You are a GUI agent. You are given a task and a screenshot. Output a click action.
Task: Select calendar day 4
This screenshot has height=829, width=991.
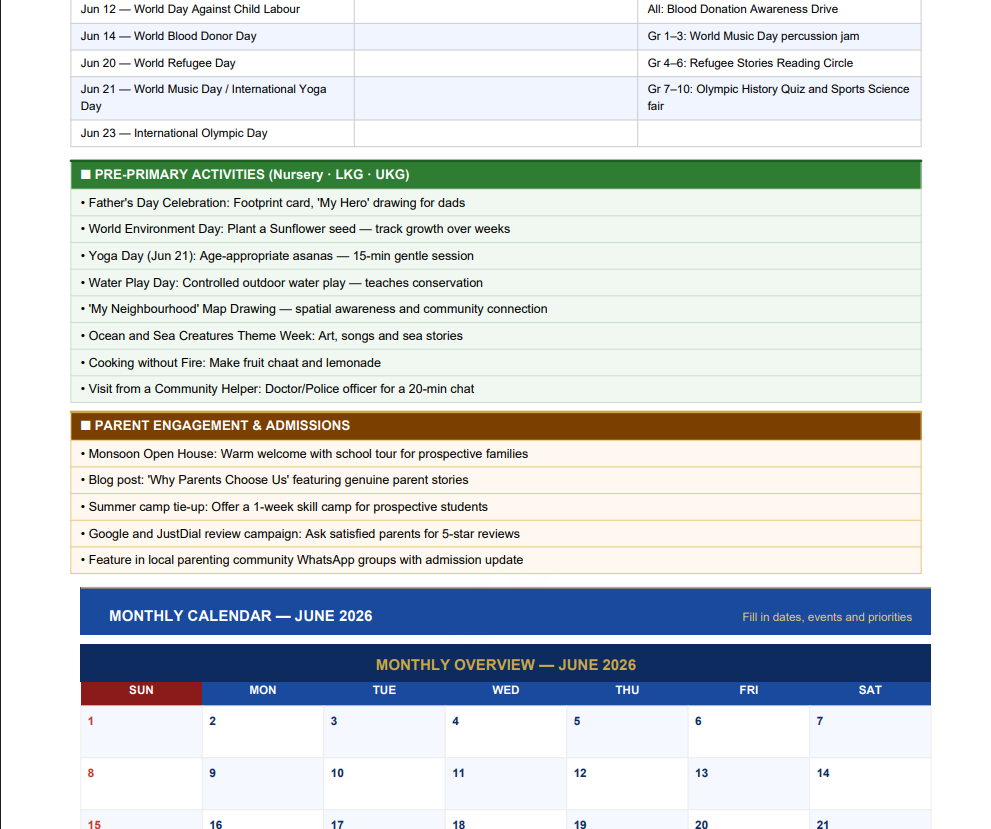pos(506,731)
